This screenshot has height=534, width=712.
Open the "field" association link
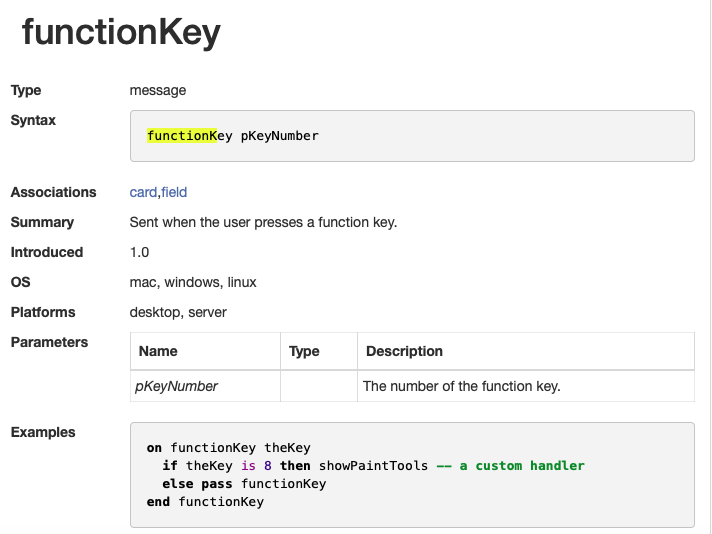click(174, 192)
